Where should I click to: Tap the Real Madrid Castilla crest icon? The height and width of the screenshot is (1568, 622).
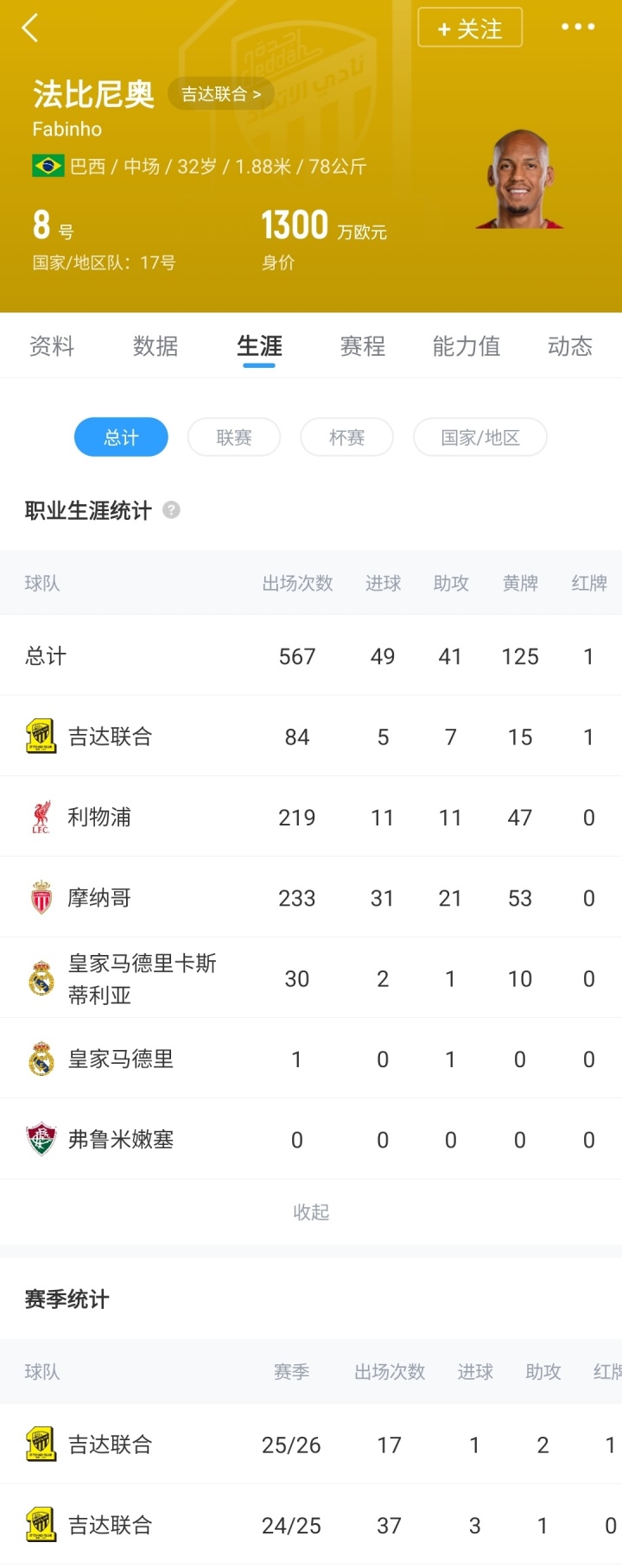(41, 978)
